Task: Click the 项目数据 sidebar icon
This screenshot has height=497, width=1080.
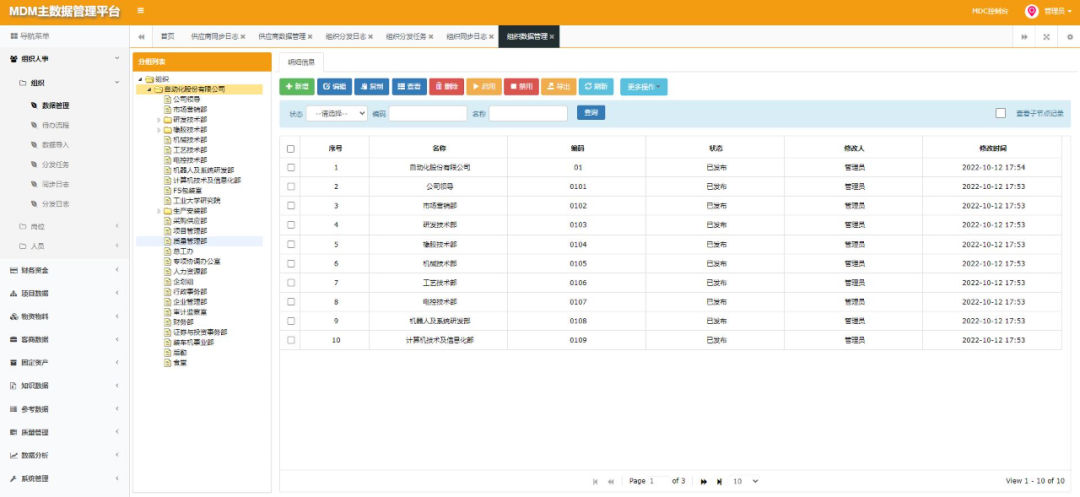Action: pyautogui.click(x=14, y=293)
